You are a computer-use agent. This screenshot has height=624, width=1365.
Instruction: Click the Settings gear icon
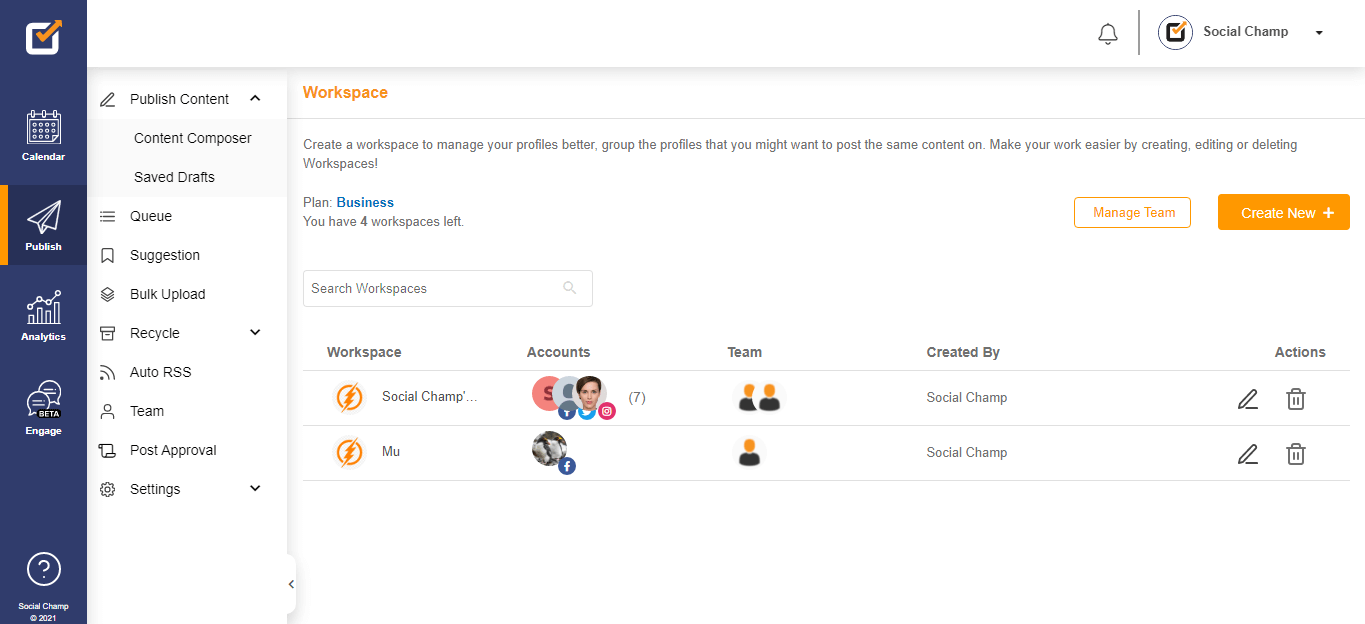click(108, 489)
